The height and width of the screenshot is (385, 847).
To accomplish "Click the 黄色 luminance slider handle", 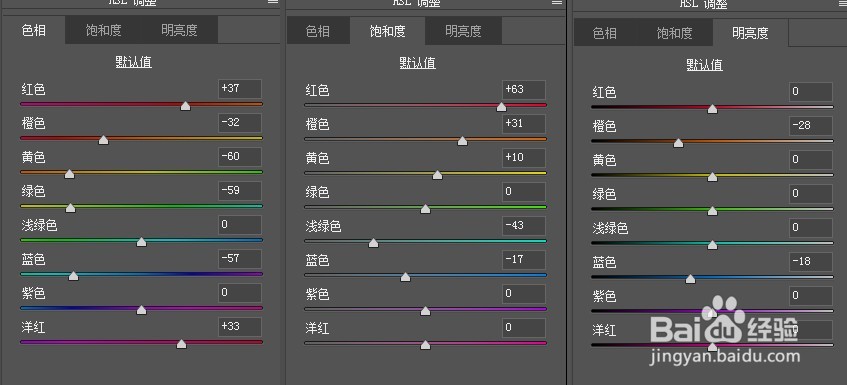I will tap(712, 177).
